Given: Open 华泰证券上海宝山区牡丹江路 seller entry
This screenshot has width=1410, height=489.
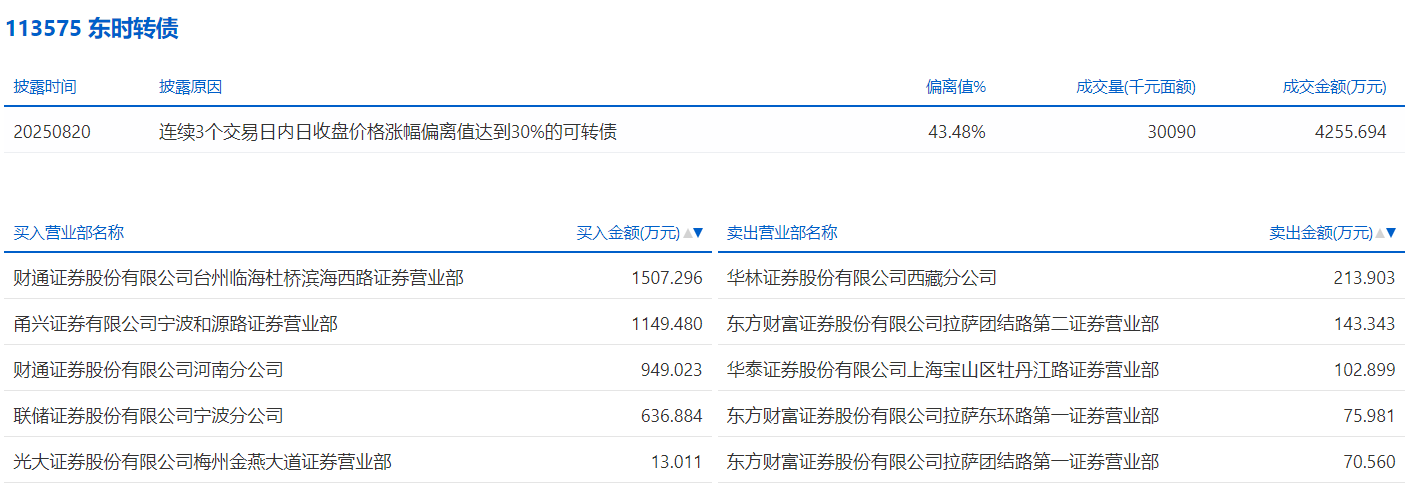Looking at the screenshot, I should [x=943, y=370].
